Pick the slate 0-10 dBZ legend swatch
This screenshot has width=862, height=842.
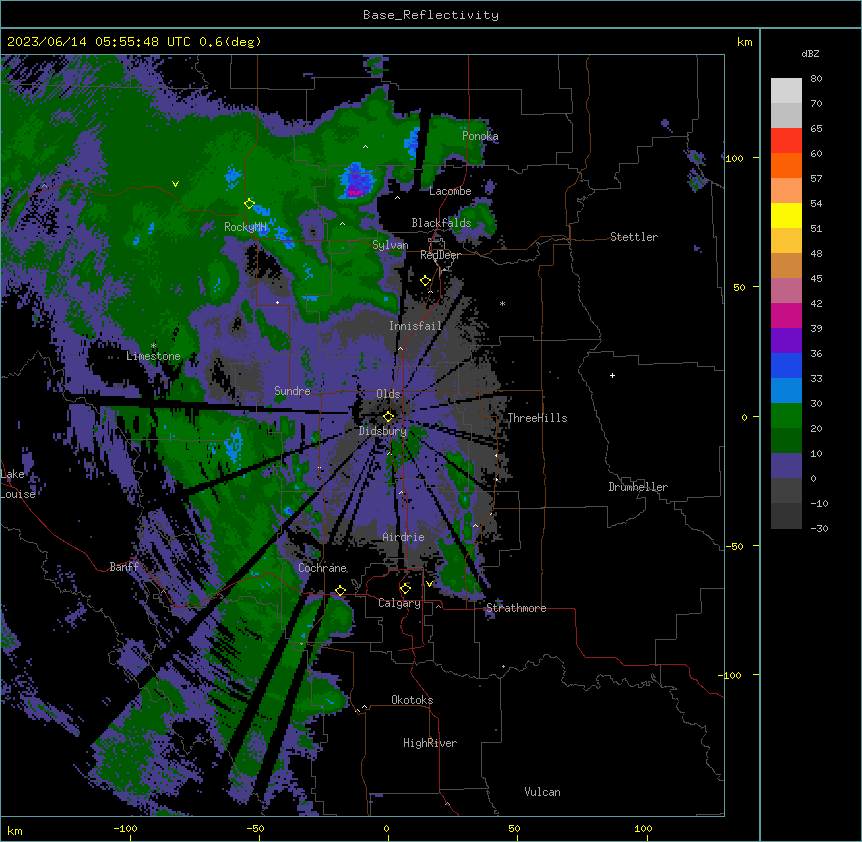786,466
